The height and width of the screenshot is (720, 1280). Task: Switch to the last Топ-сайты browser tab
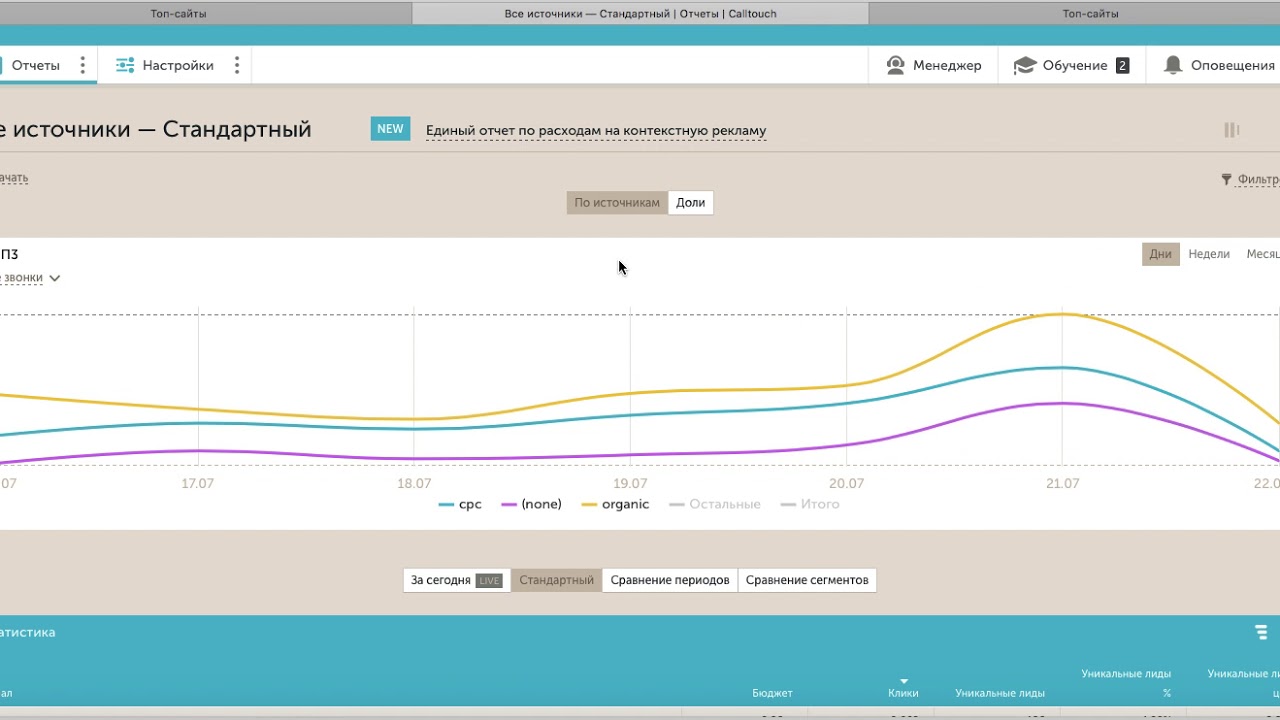(1076, 13)
